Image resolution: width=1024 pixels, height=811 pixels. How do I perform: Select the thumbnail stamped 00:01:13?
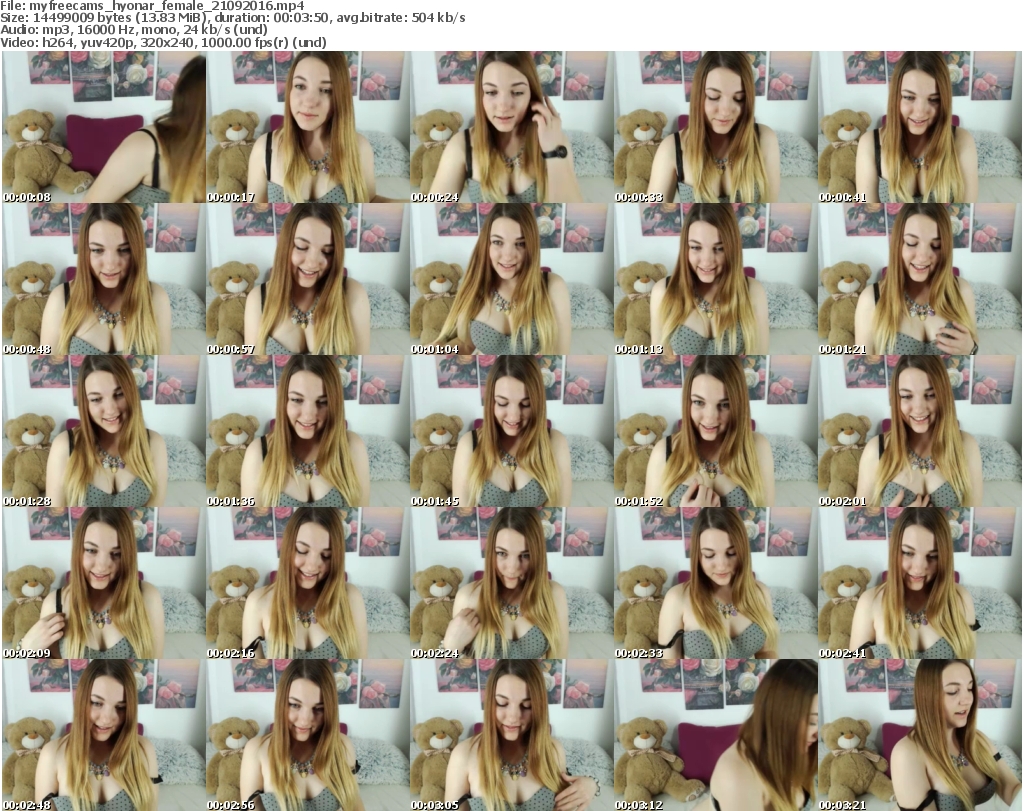pos(716,279)
